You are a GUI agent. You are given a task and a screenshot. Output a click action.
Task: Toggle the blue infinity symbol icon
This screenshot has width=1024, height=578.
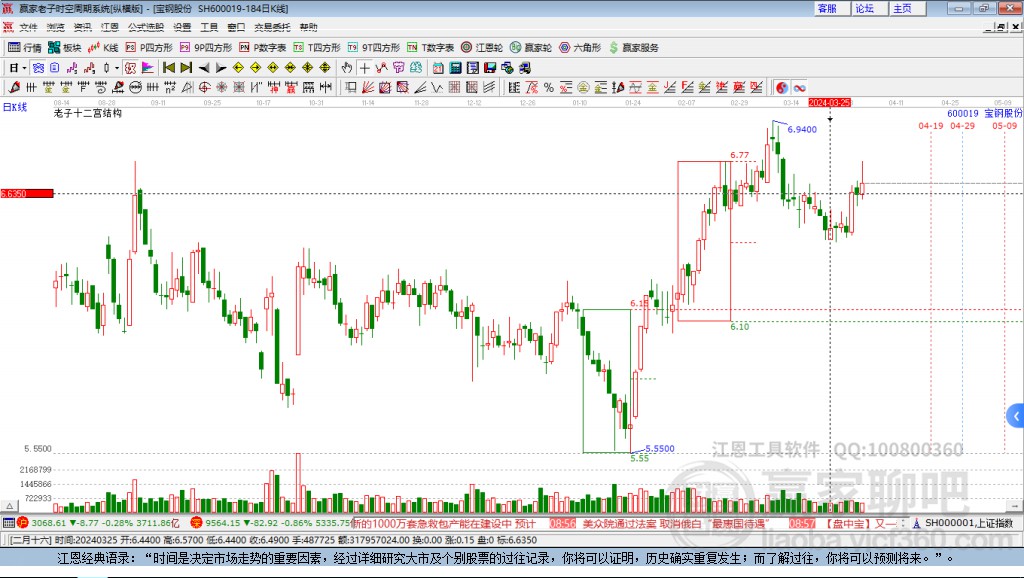coord(799,88)
